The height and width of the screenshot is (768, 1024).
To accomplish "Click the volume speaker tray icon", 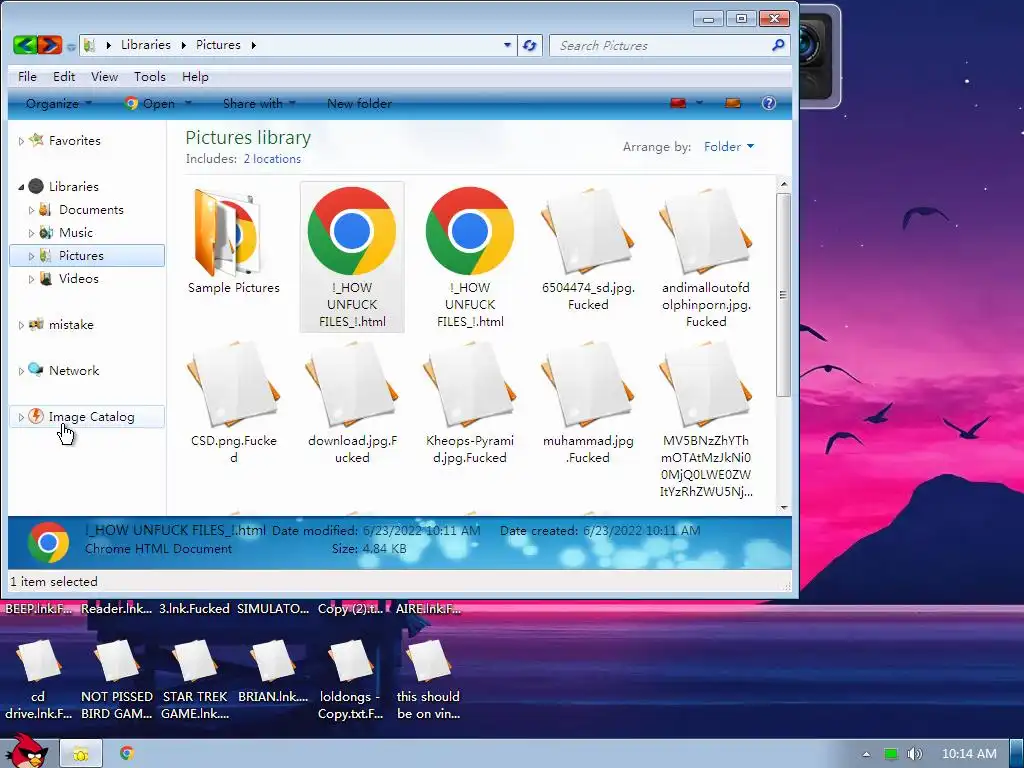I will pos(914,754).
